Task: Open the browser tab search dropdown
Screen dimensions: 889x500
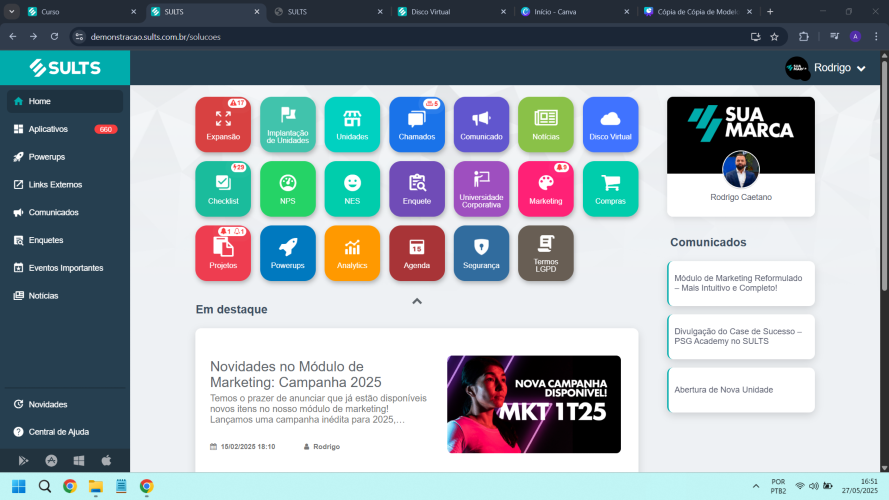Action: [x=11, y=11]
